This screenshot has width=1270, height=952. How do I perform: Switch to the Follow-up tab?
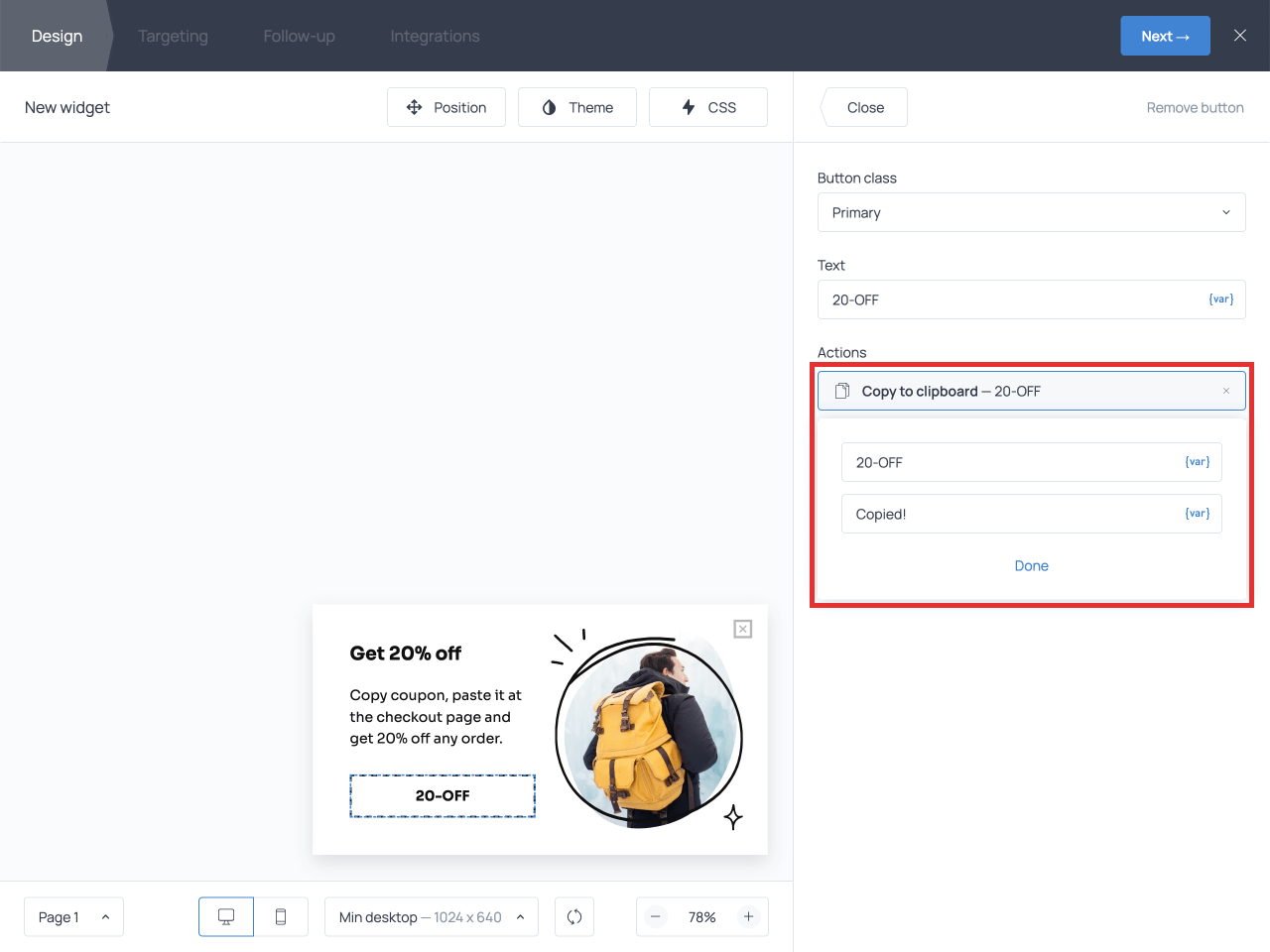[299, 36]
